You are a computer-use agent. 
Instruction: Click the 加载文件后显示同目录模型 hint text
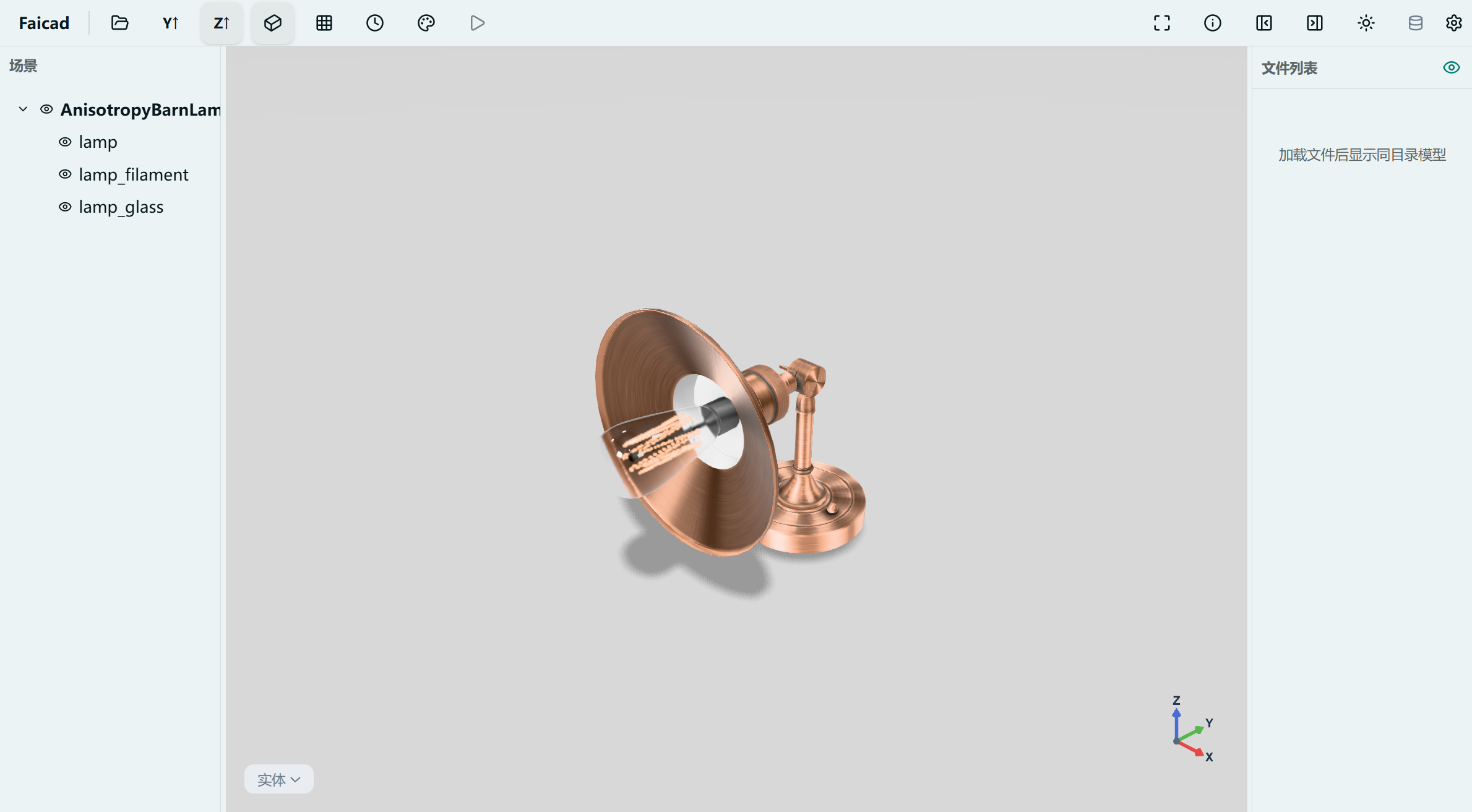click(x=1362, y=155)
